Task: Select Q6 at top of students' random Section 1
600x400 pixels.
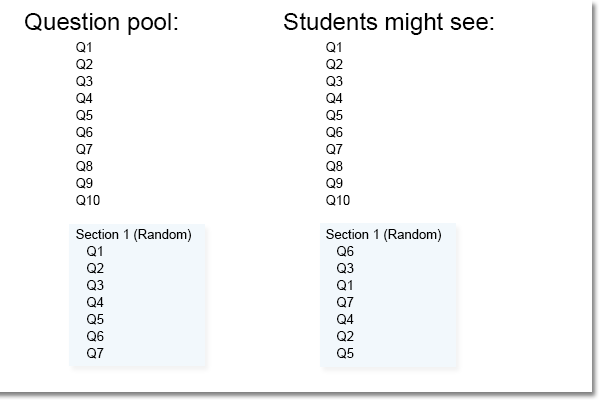Action: coord(345,252)
